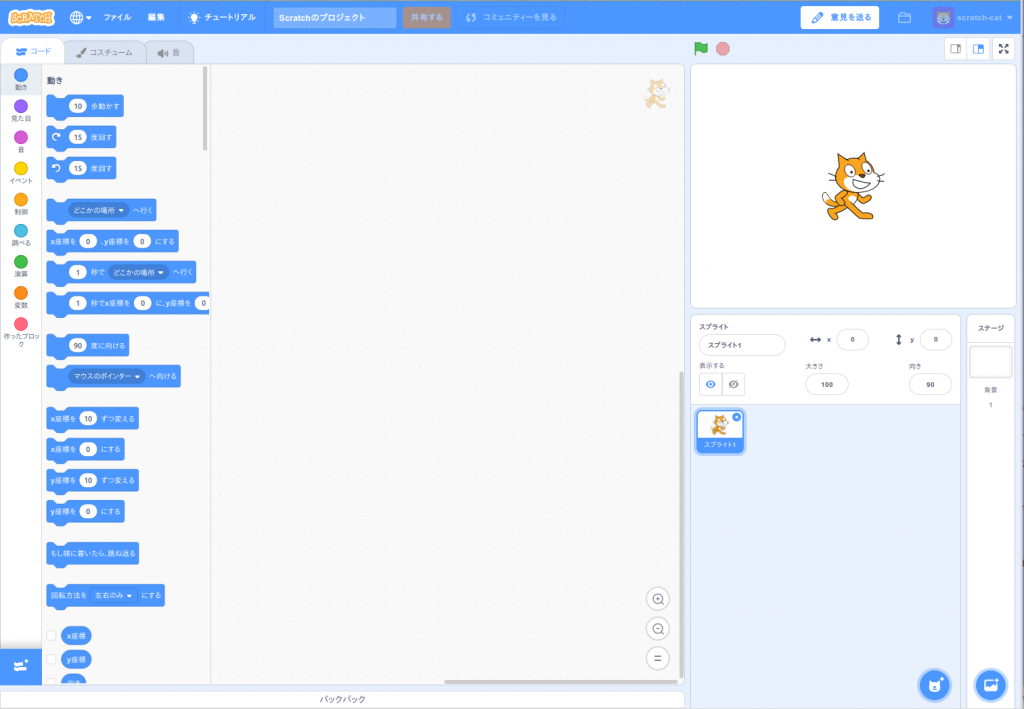Click もし端に着いたら、跳ね返る block
The height and width of the screenshot is (709, 1024).
(93, 554)
